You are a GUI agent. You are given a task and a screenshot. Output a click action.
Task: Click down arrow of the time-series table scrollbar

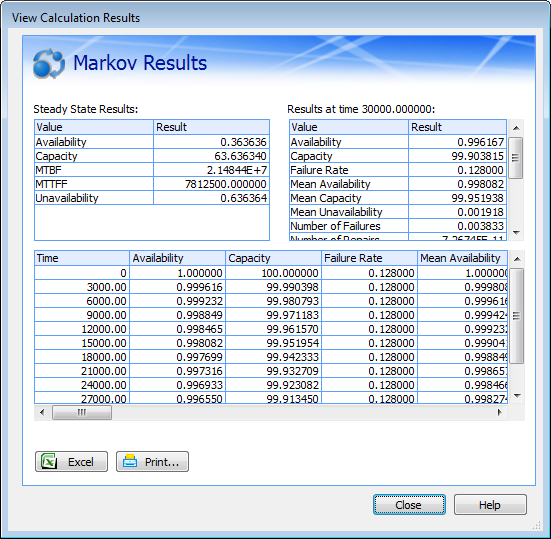click(517, 396)
